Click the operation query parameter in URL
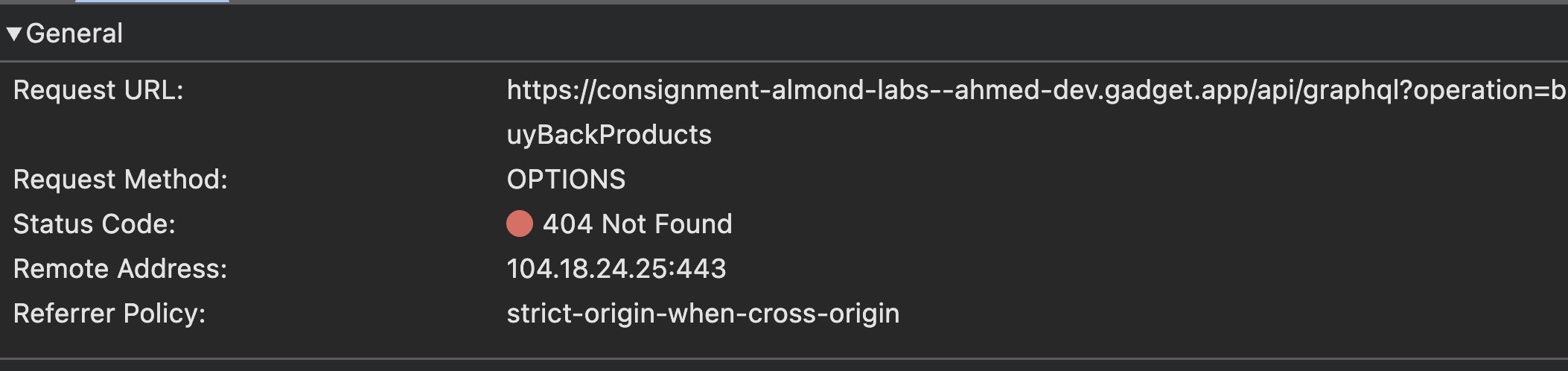 coord(1472,90)
